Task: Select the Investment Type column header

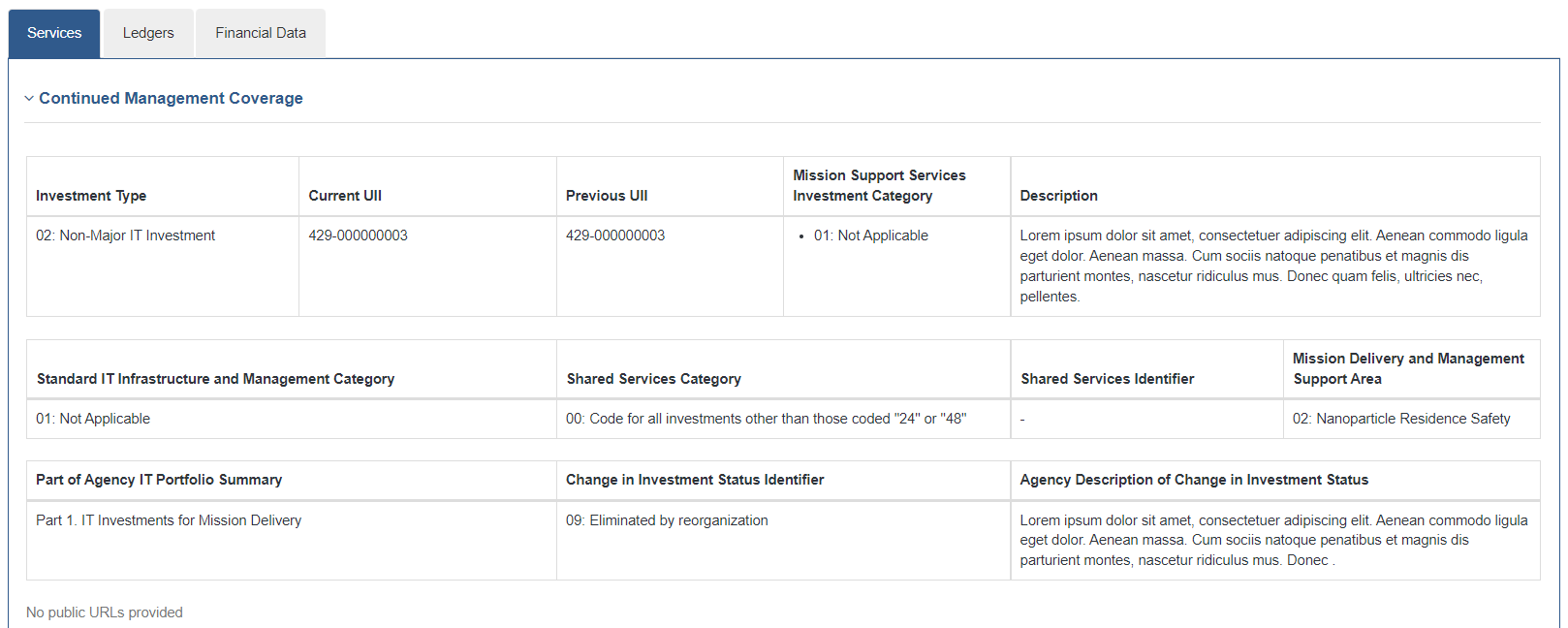Action: click(91, 196)
